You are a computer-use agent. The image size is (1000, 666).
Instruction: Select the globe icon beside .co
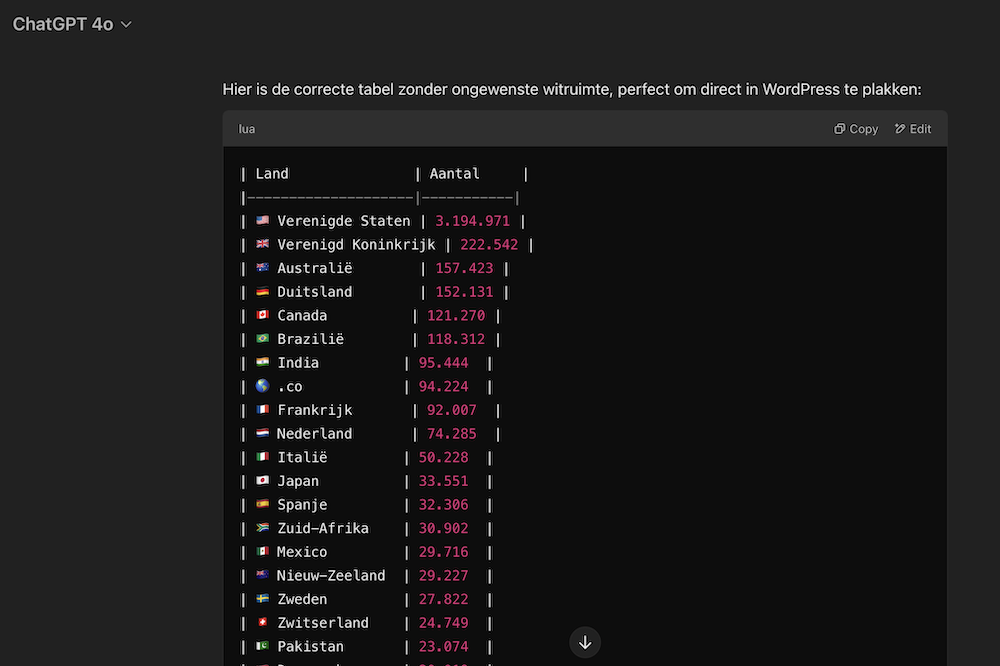coord(263,386)
